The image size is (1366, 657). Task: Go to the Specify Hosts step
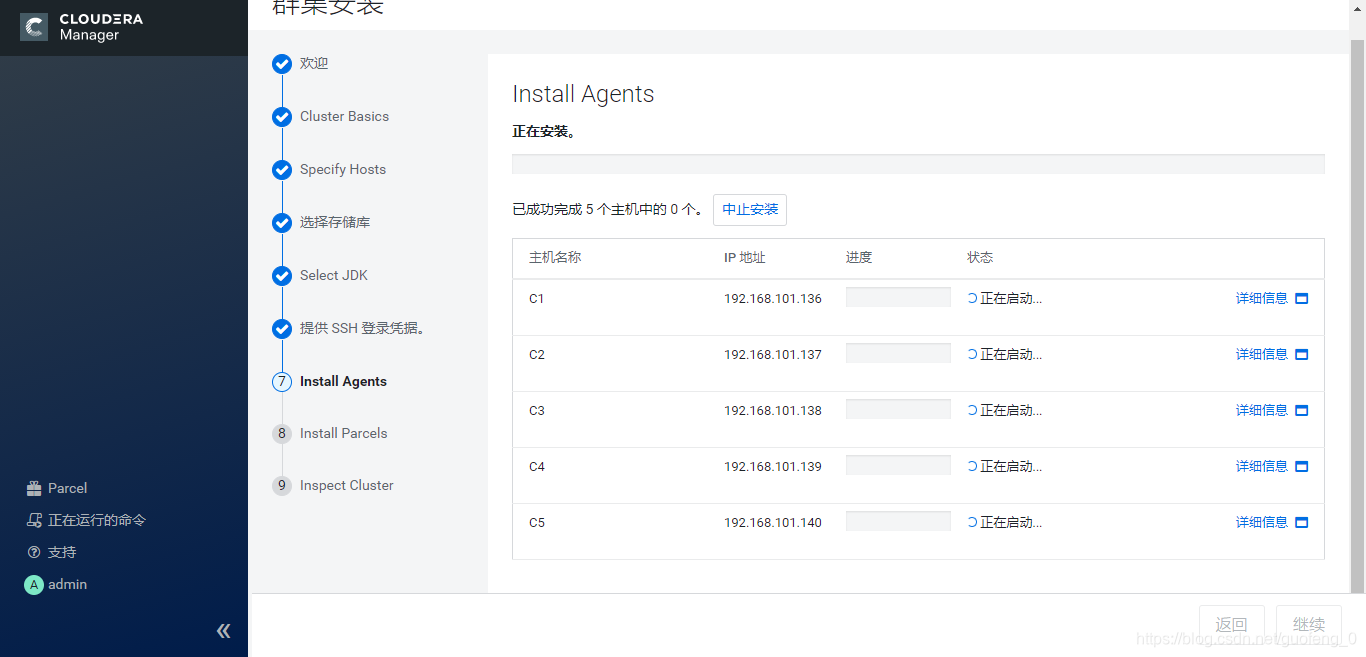pos(343,169)
